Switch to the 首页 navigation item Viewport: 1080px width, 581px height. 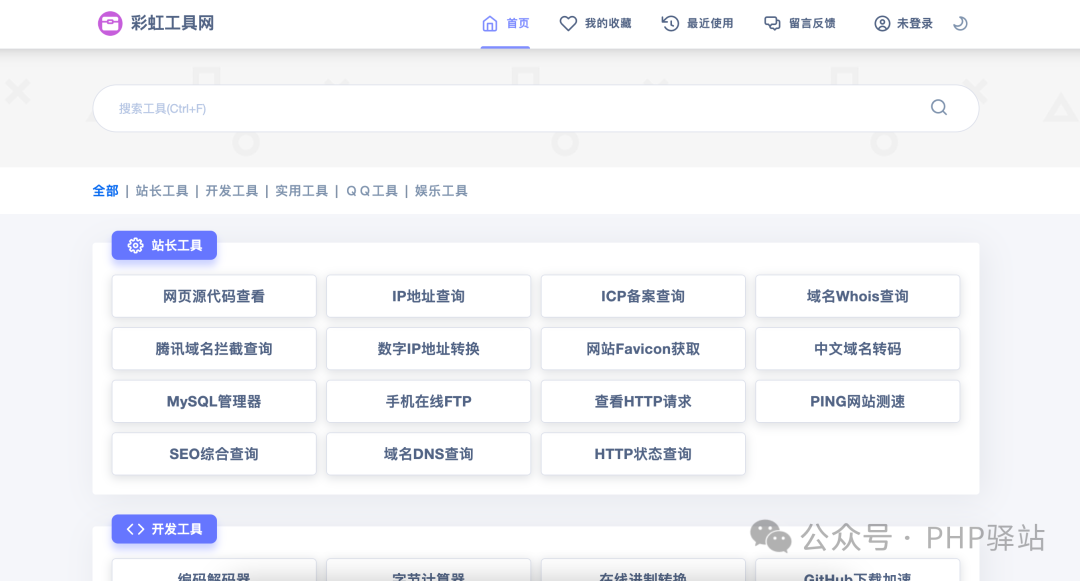click(505, 22)
